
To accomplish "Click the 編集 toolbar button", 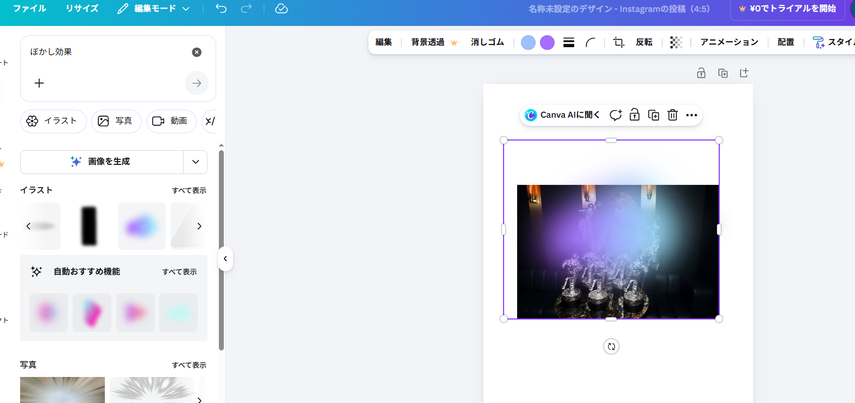I will [x=383, y=42].
